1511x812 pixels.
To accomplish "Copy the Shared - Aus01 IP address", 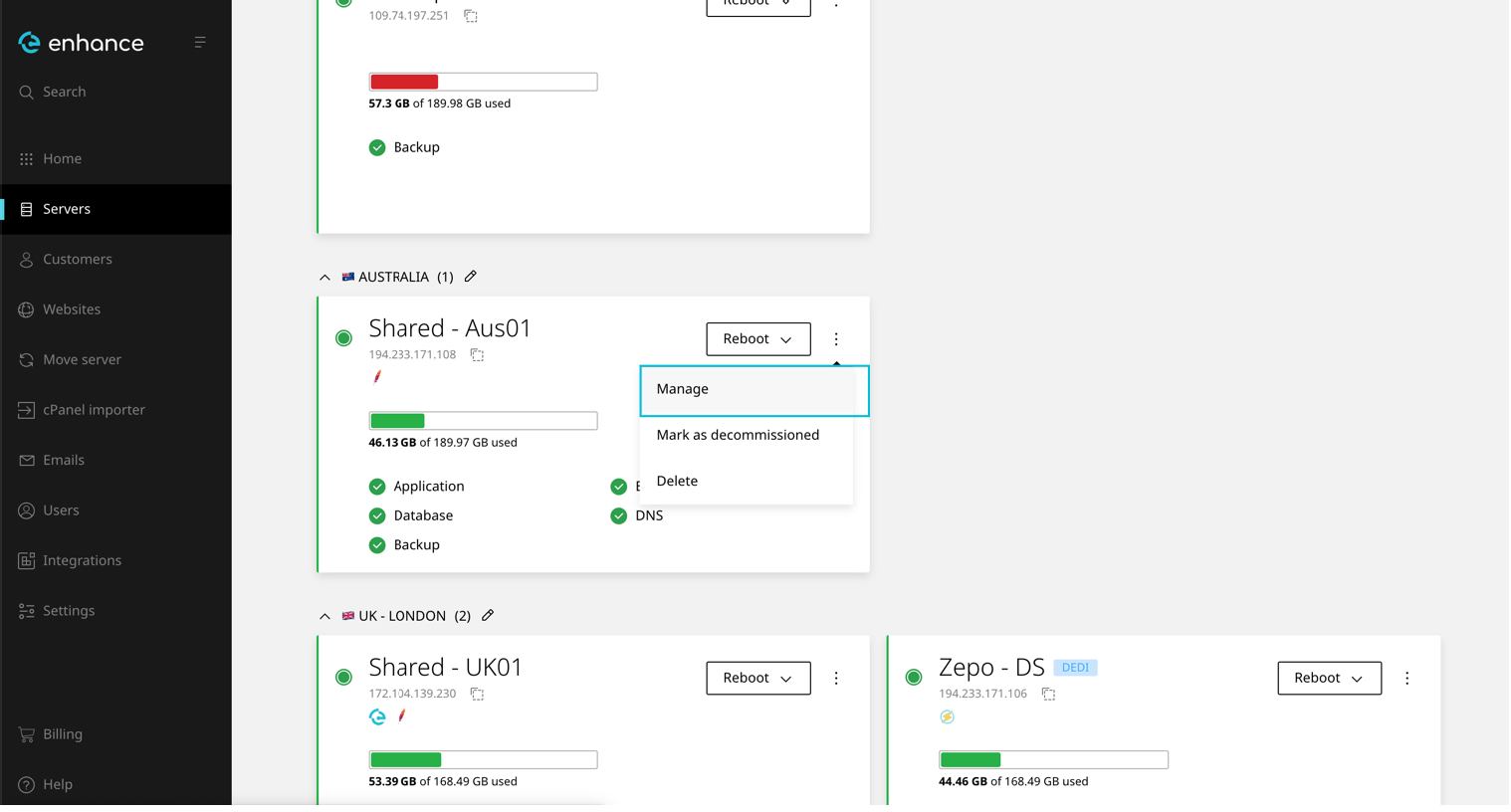I will pos(477,355).
